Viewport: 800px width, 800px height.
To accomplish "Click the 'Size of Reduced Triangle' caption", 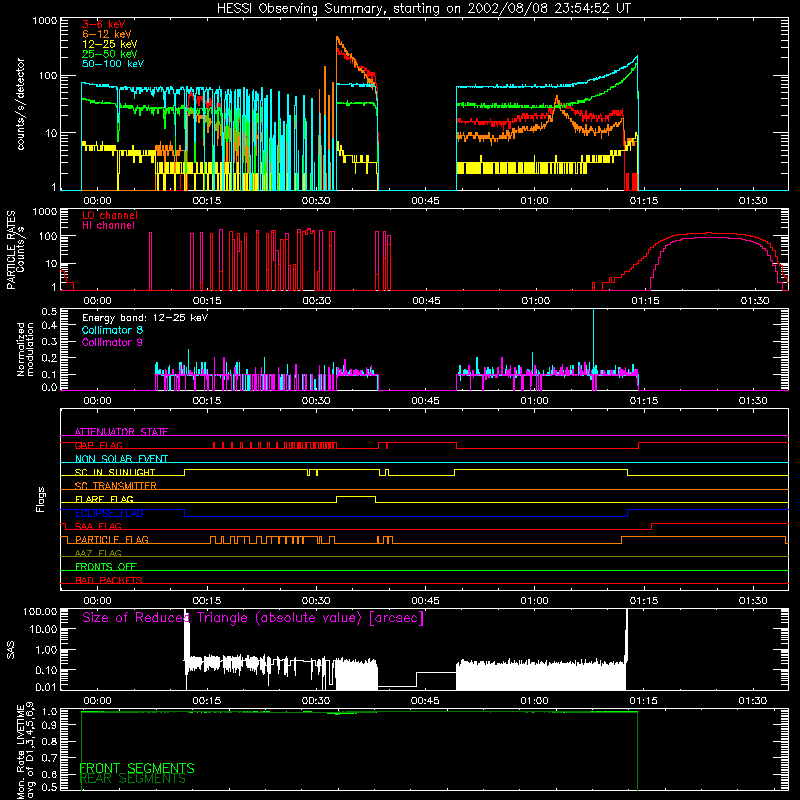I will point(253,618).
